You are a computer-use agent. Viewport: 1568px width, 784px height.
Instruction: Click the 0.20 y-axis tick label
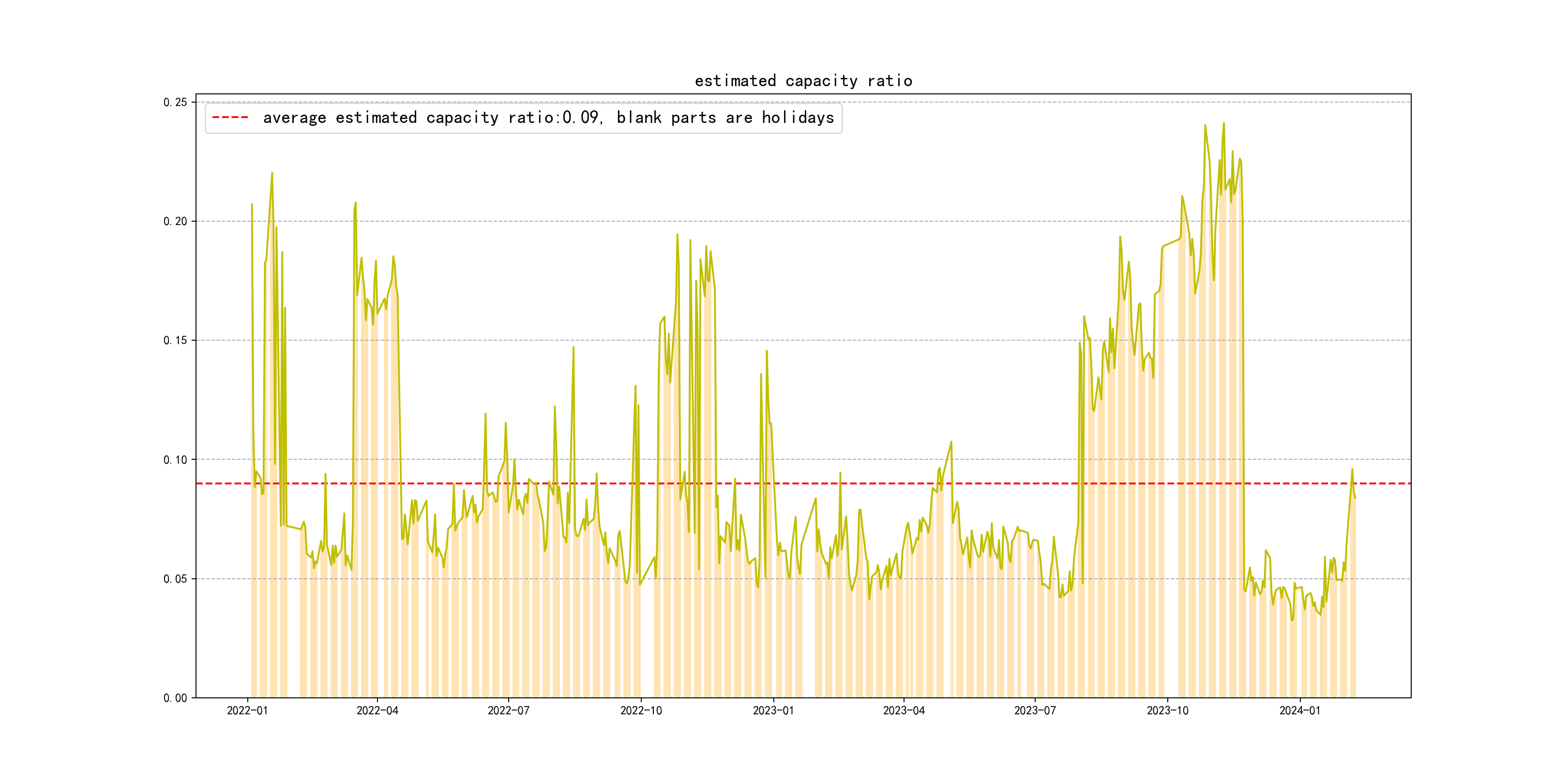point(175,222)
